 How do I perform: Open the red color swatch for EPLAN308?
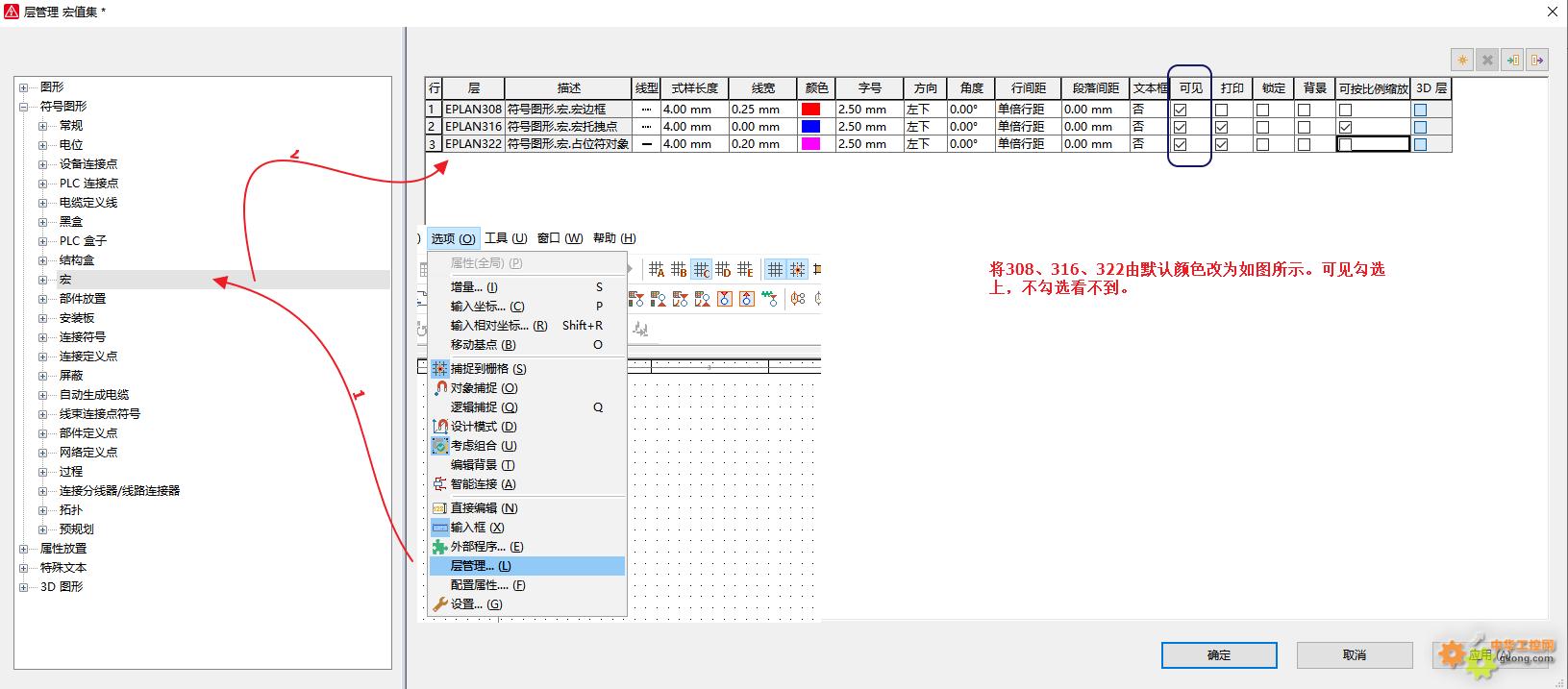coord(810,110)
